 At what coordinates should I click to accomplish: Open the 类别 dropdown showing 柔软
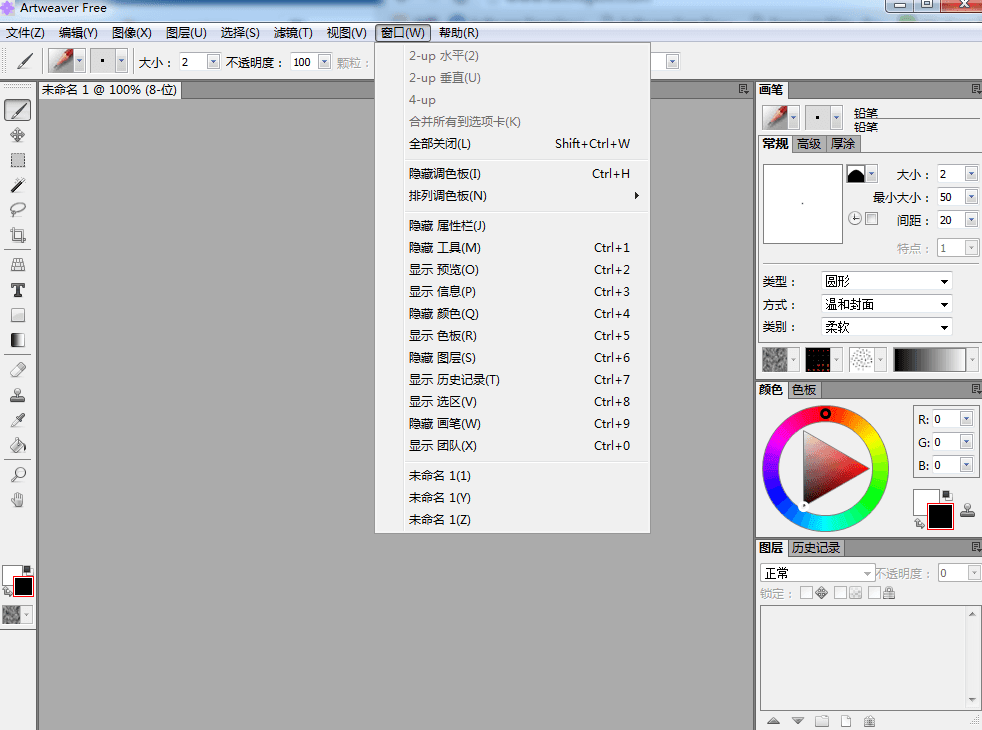[x=886, y=327]
